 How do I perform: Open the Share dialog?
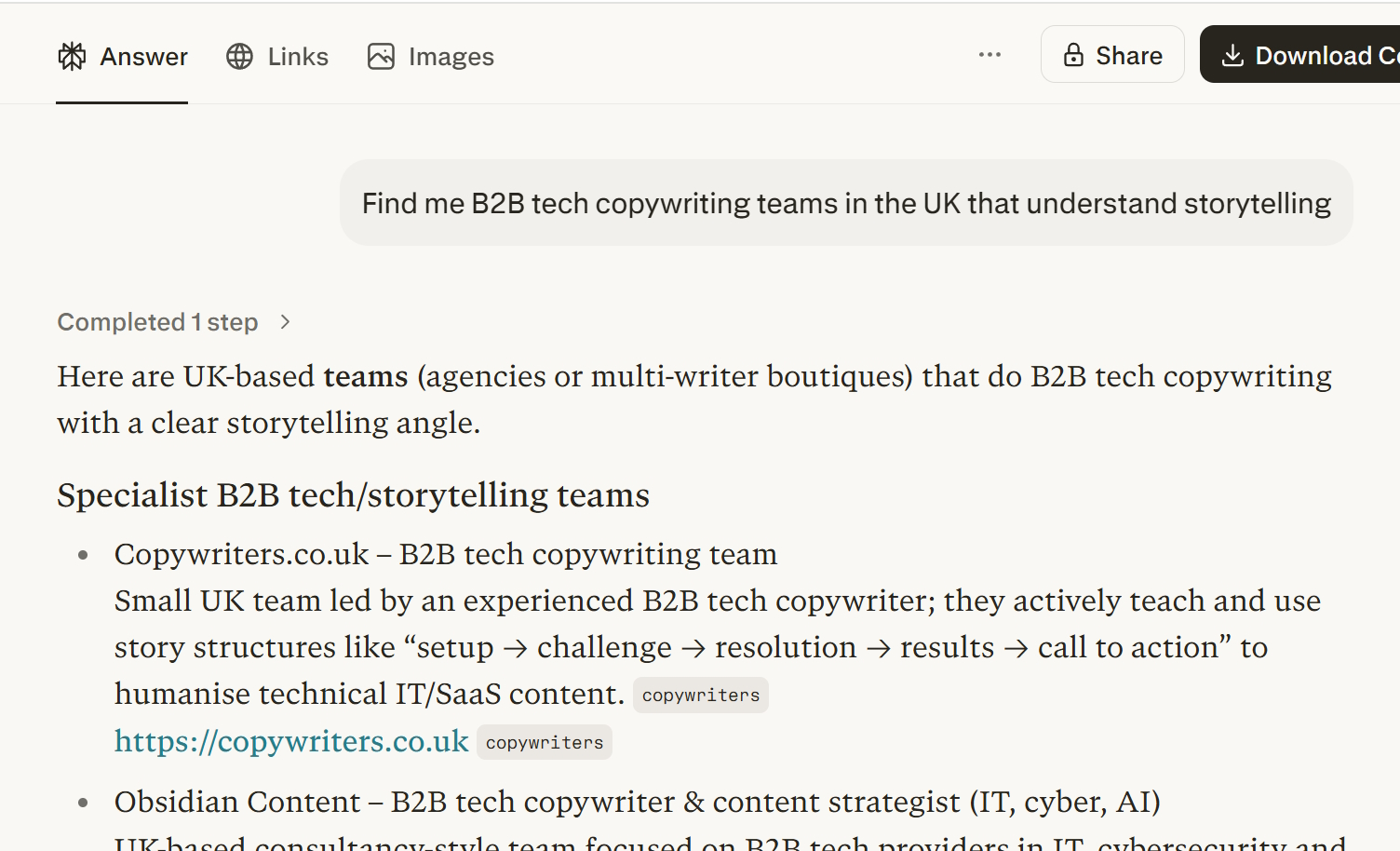pyautogui.click(x=1112, y=55)
